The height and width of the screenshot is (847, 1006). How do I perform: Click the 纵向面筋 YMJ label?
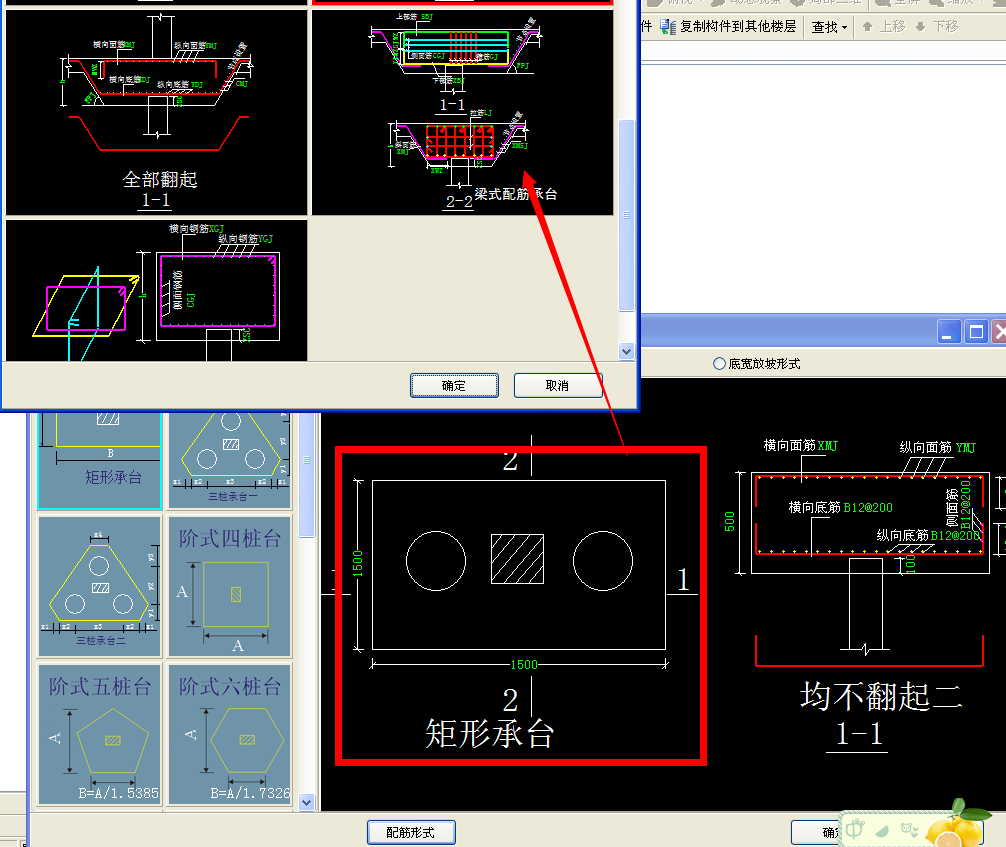[x=937, y=447]
